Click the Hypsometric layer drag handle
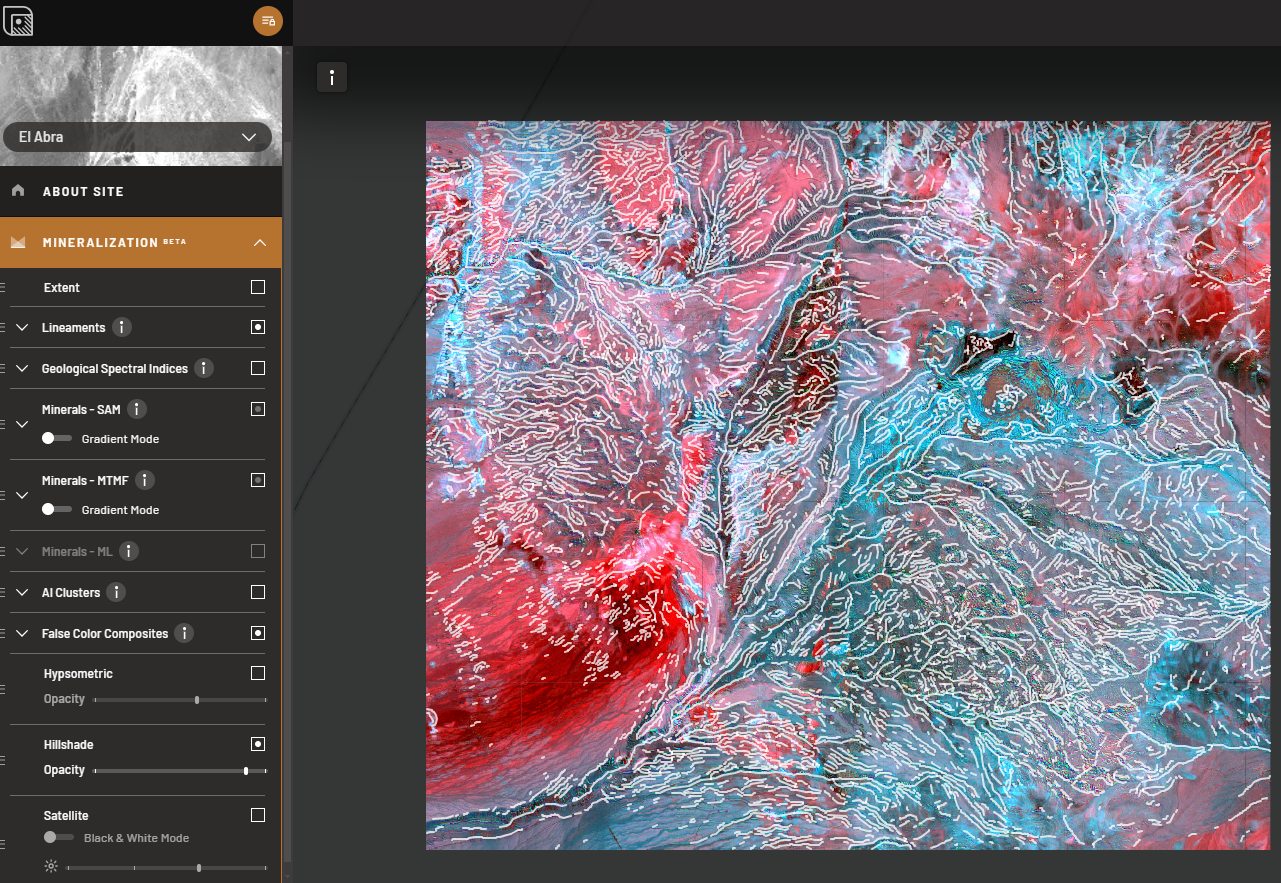1281x883 pixels. 3,689
